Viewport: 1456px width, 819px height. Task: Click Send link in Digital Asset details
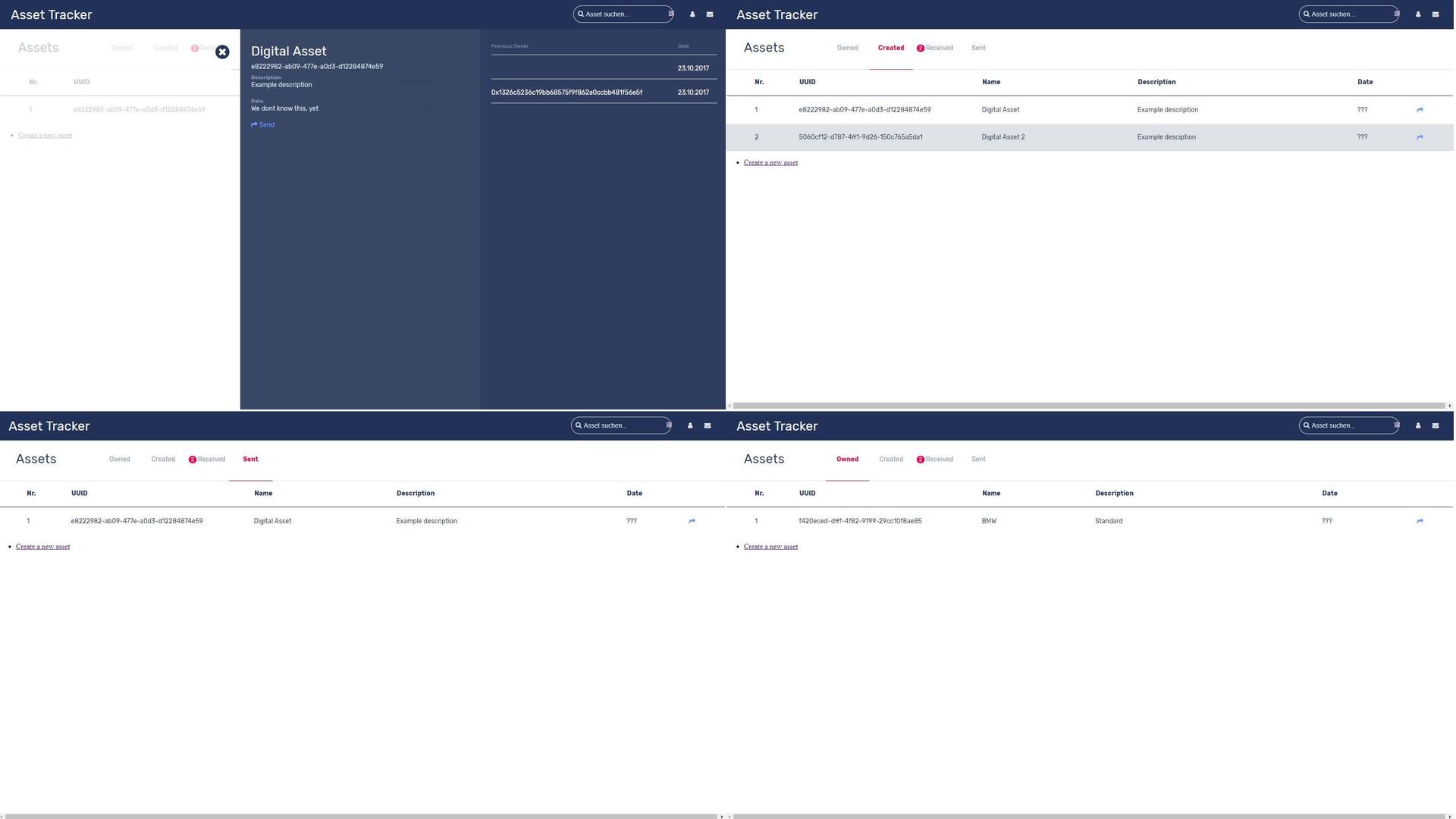pos(263,125)
